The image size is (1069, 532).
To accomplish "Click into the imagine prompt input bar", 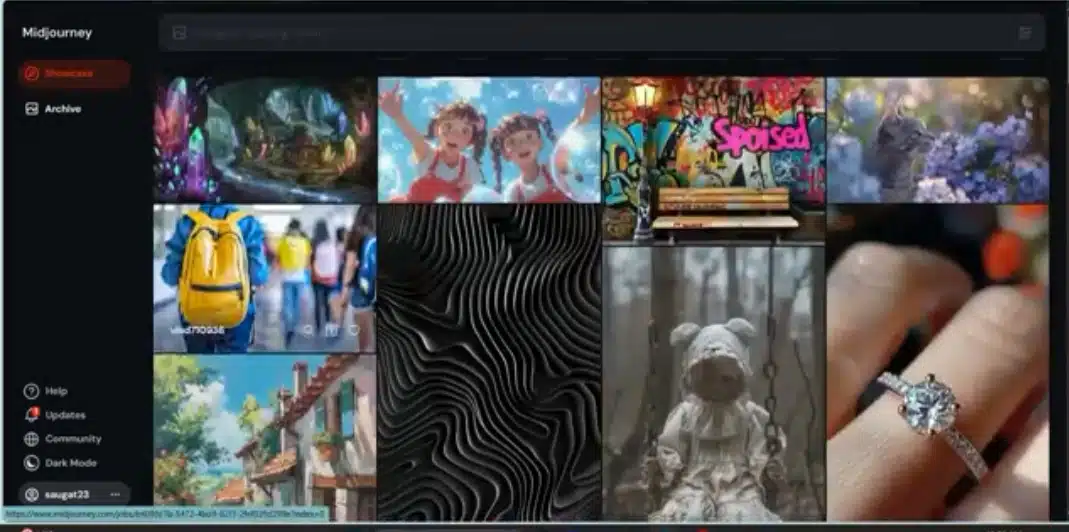I will [601, 33].
